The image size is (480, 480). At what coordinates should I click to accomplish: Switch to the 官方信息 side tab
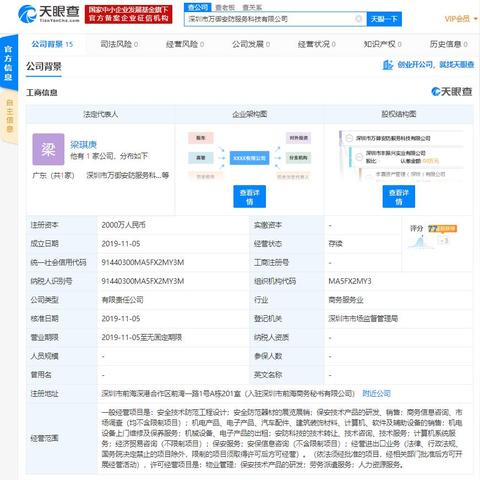click(9, 62)
